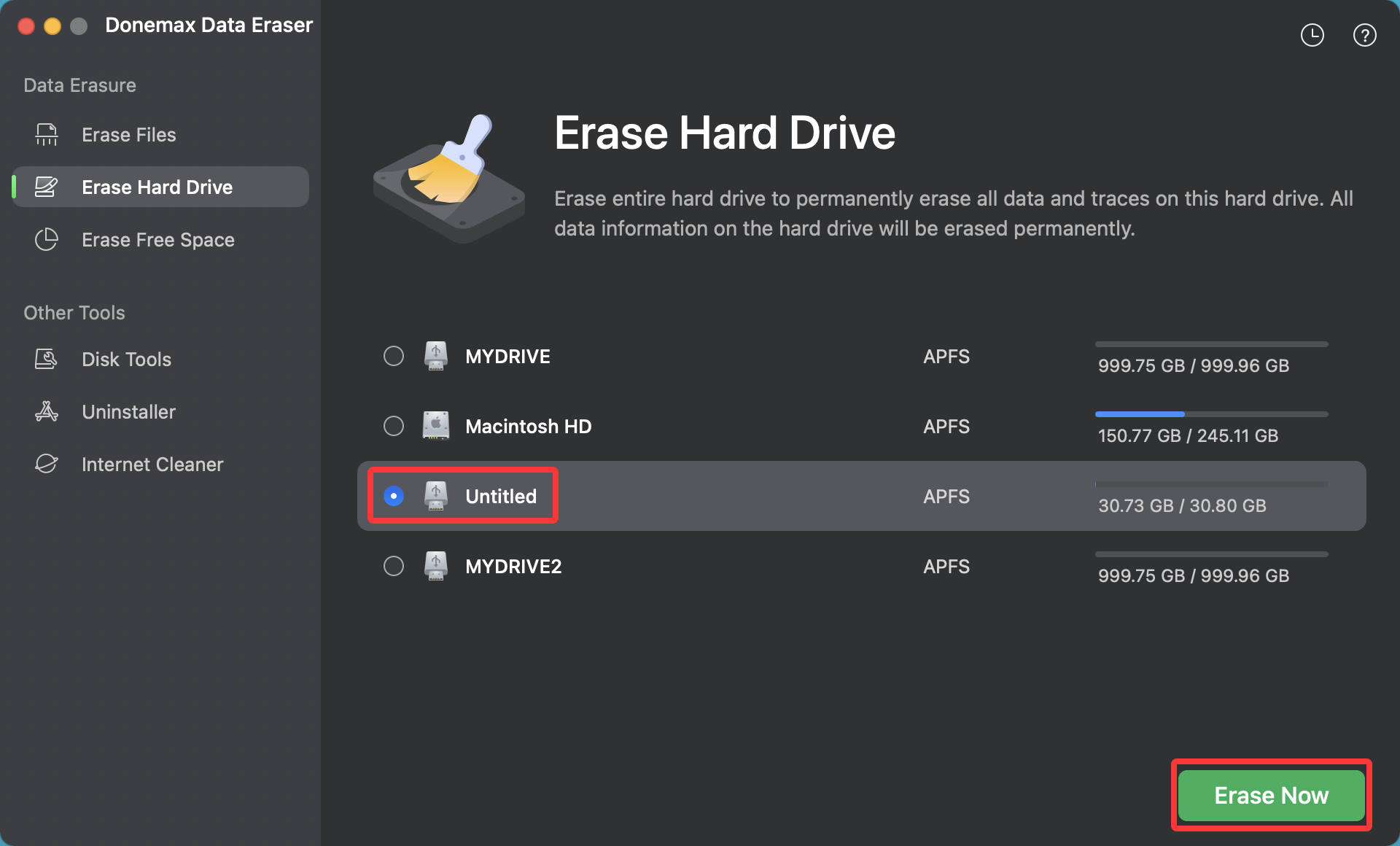Select the MYDRIVE2 radio button
Viewport: 1400px width, 846px height.
394,566
